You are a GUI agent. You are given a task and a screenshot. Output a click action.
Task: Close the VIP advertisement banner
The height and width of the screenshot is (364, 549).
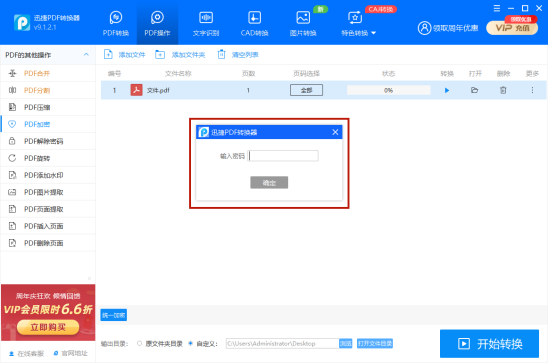[x=89, y=279]
